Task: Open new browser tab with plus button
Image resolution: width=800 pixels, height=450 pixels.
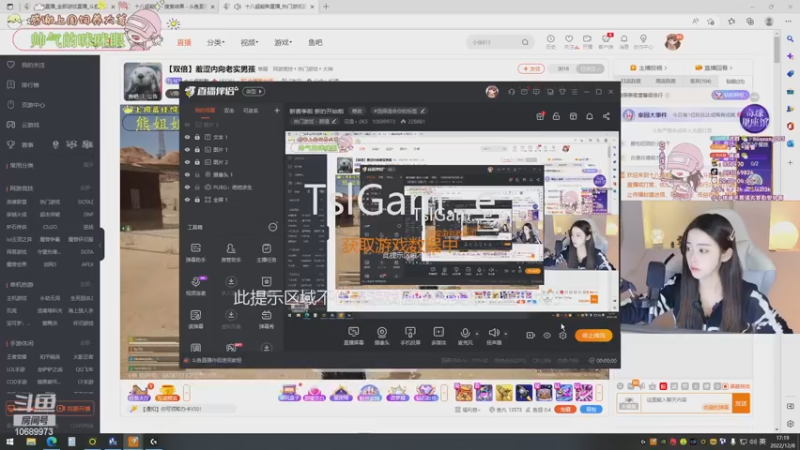Action: [326, 7]
